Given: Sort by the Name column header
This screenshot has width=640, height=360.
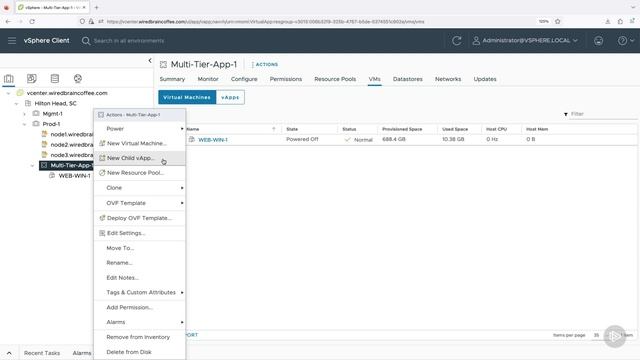Looking at the screenshot, I should [193, 129].
